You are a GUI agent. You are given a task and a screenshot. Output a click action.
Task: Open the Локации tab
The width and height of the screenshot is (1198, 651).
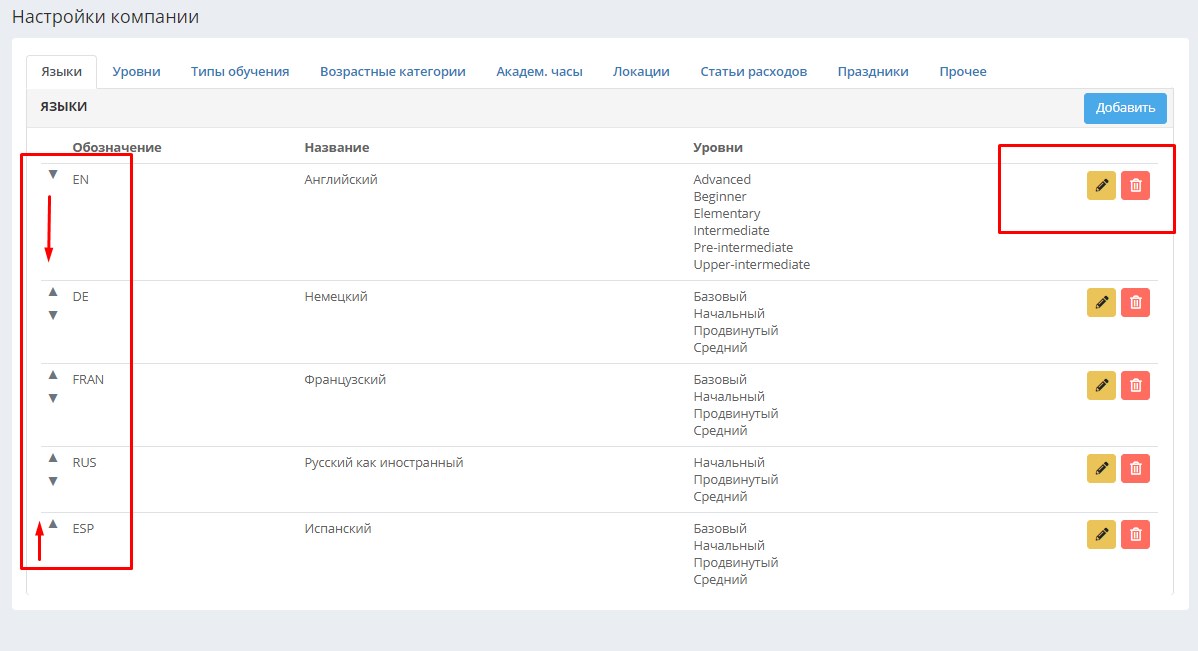[641, 72]
